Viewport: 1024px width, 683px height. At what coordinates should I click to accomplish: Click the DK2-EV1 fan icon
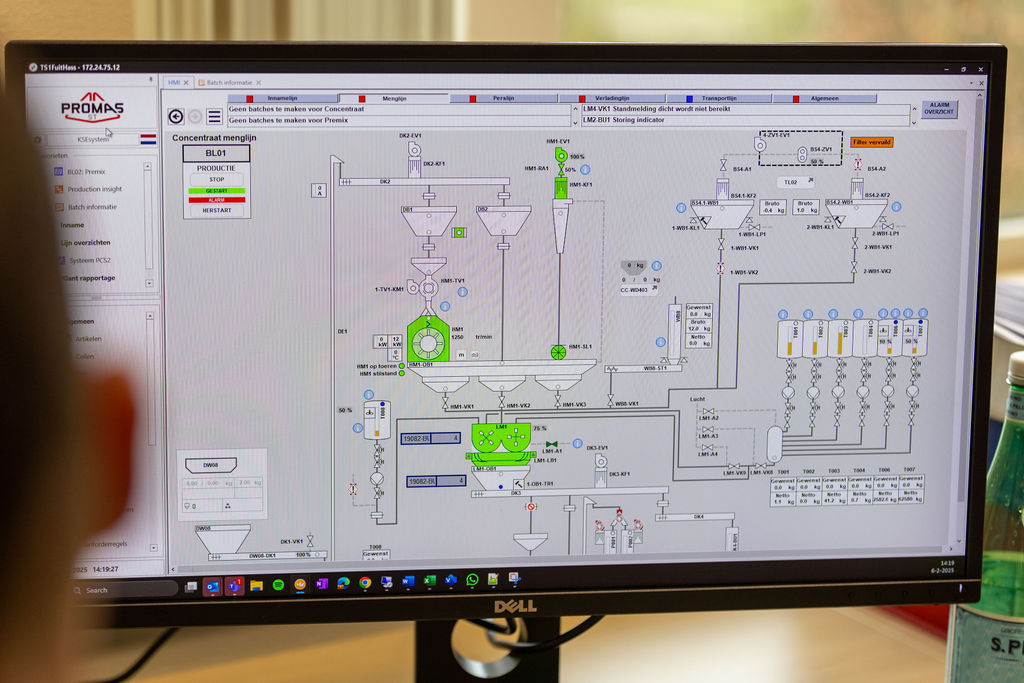pos(414,149)
